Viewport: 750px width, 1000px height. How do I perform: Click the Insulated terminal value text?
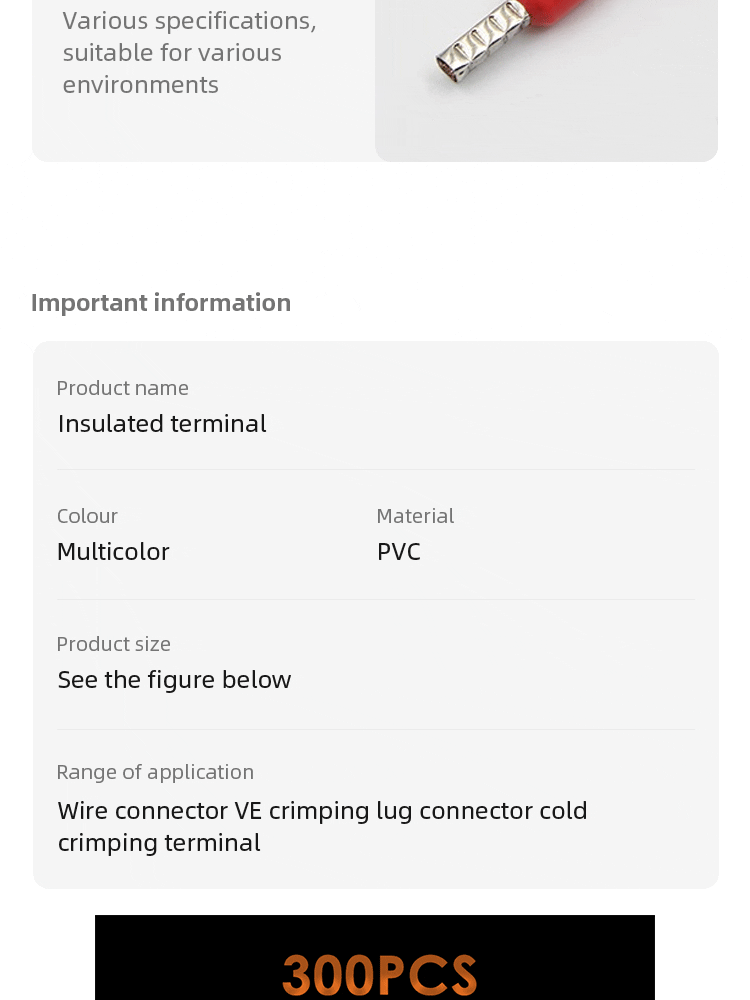point(162,423)
